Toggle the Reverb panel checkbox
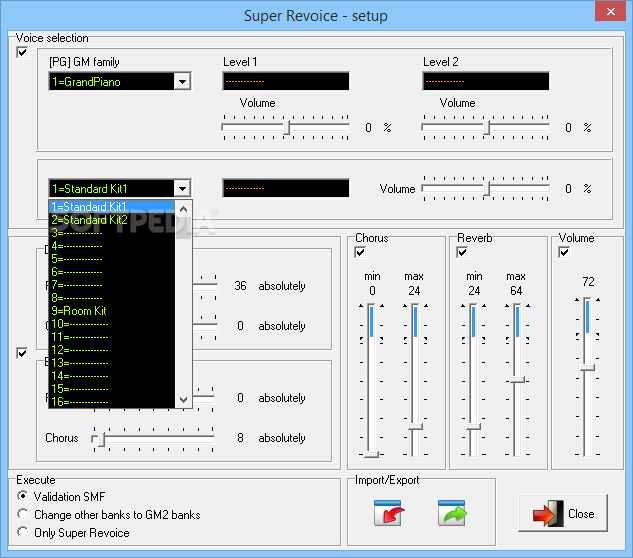Screen dimensions: 633x558 click(x=462, y=252)
